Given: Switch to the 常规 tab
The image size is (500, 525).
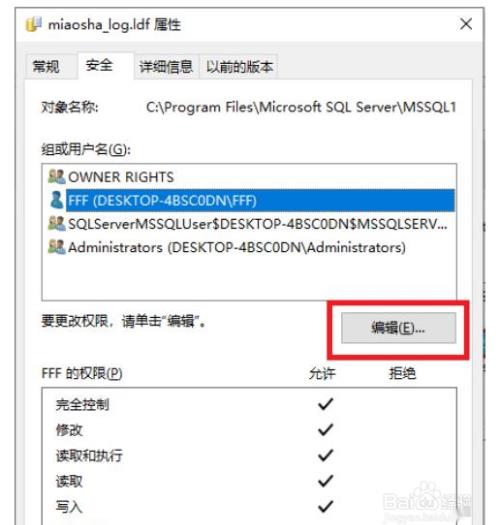Looking at the screenshot, I should click(47, 66).
